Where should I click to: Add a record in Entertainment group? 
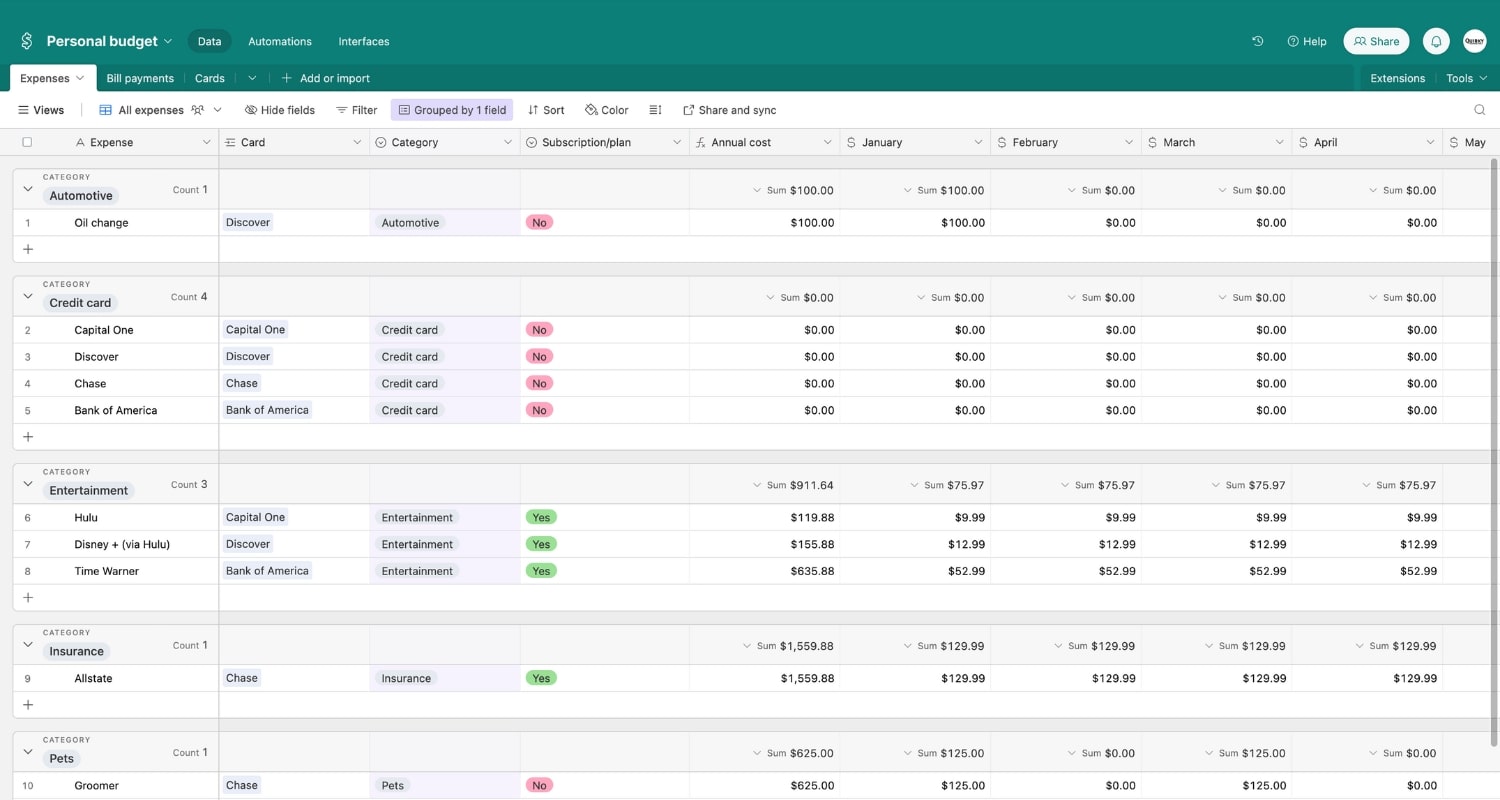point(28,598)
